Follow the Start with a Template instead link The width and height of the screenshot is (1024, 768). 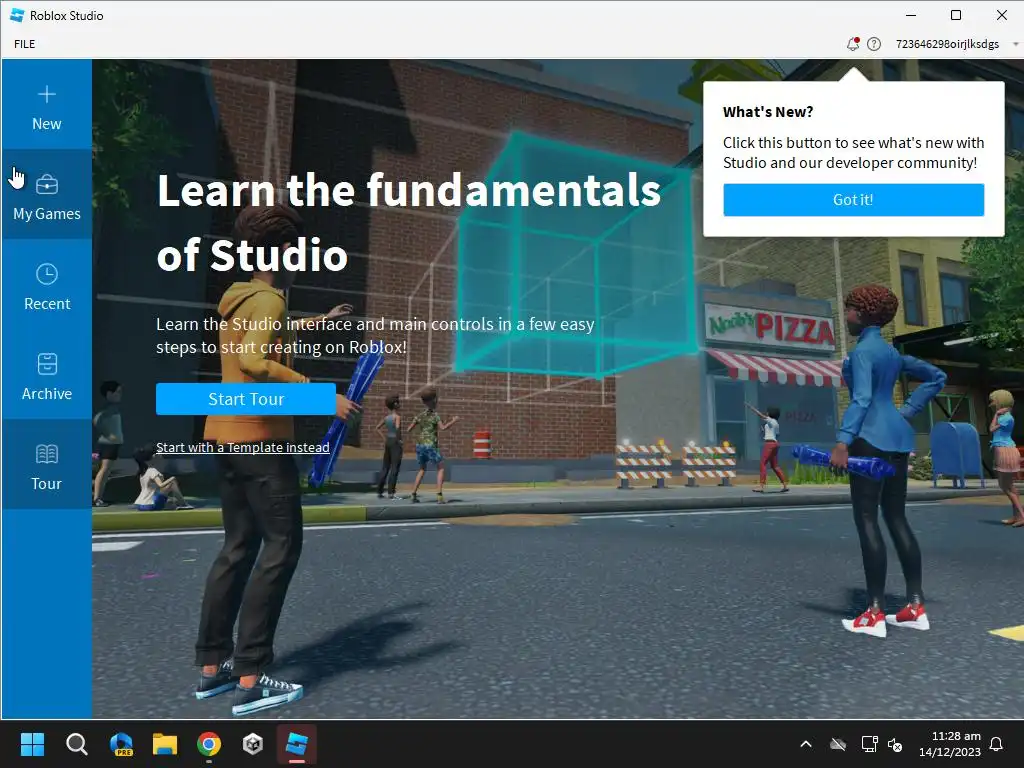coord(242,447)
